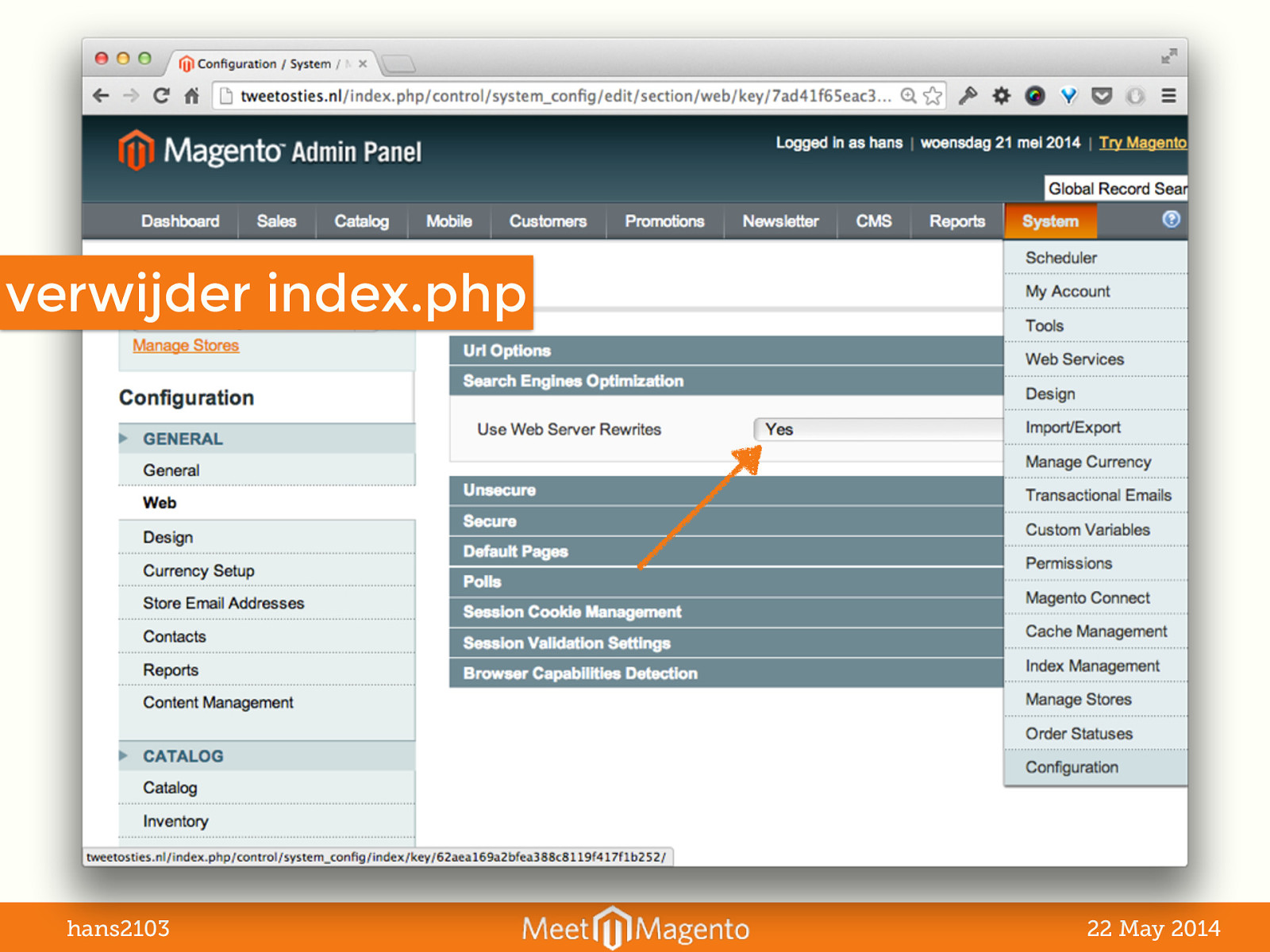The height and width of the screenshot is (952, 1270).
Task: Select Permissions from System dropdown
Action: (1096, 563)
